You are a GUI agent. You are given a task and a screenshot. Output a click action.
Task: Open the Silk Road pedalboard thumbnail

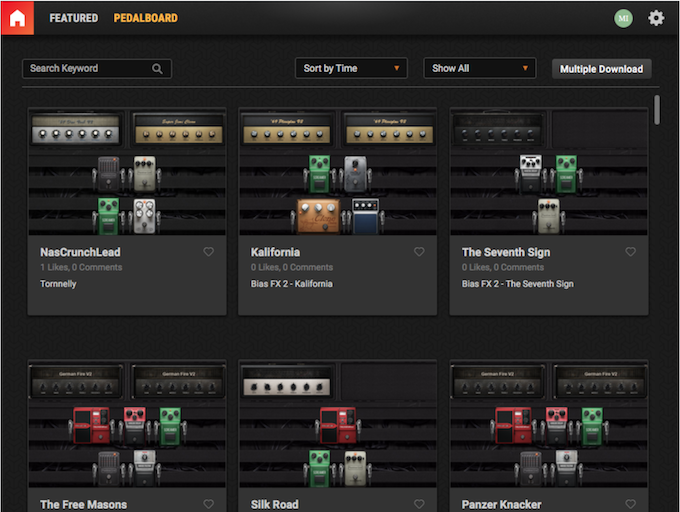[x=338, y=424]
